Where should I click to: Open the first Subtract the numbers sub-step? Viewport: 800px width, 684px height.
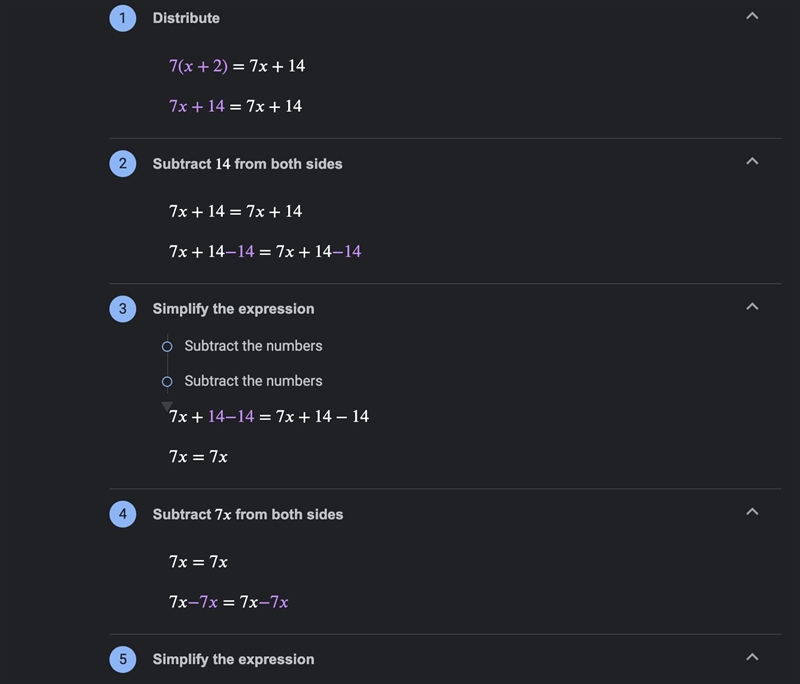coord(253,346)
